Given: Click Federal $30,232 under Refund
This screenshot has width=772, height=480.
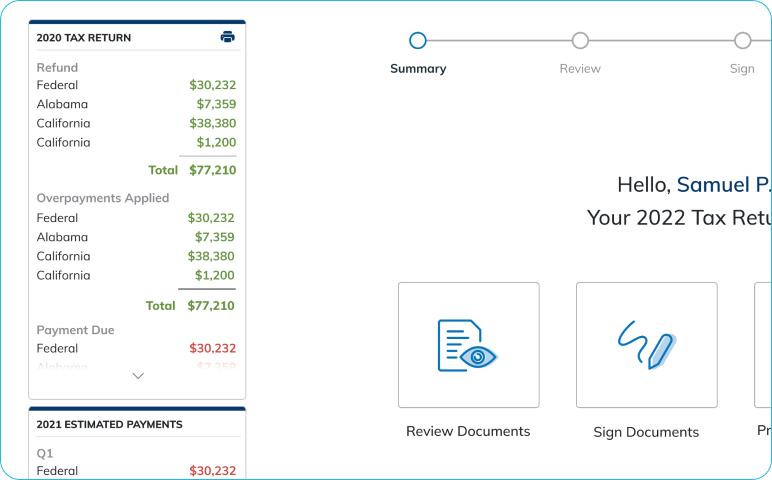Looking at the screenshot, I should coord(136,85).
